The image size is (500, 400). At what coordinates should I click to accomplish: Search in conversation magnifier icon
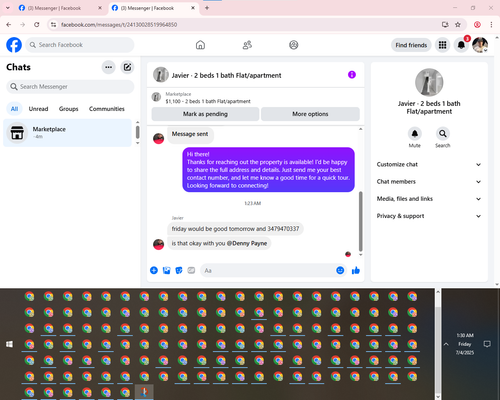443,134
